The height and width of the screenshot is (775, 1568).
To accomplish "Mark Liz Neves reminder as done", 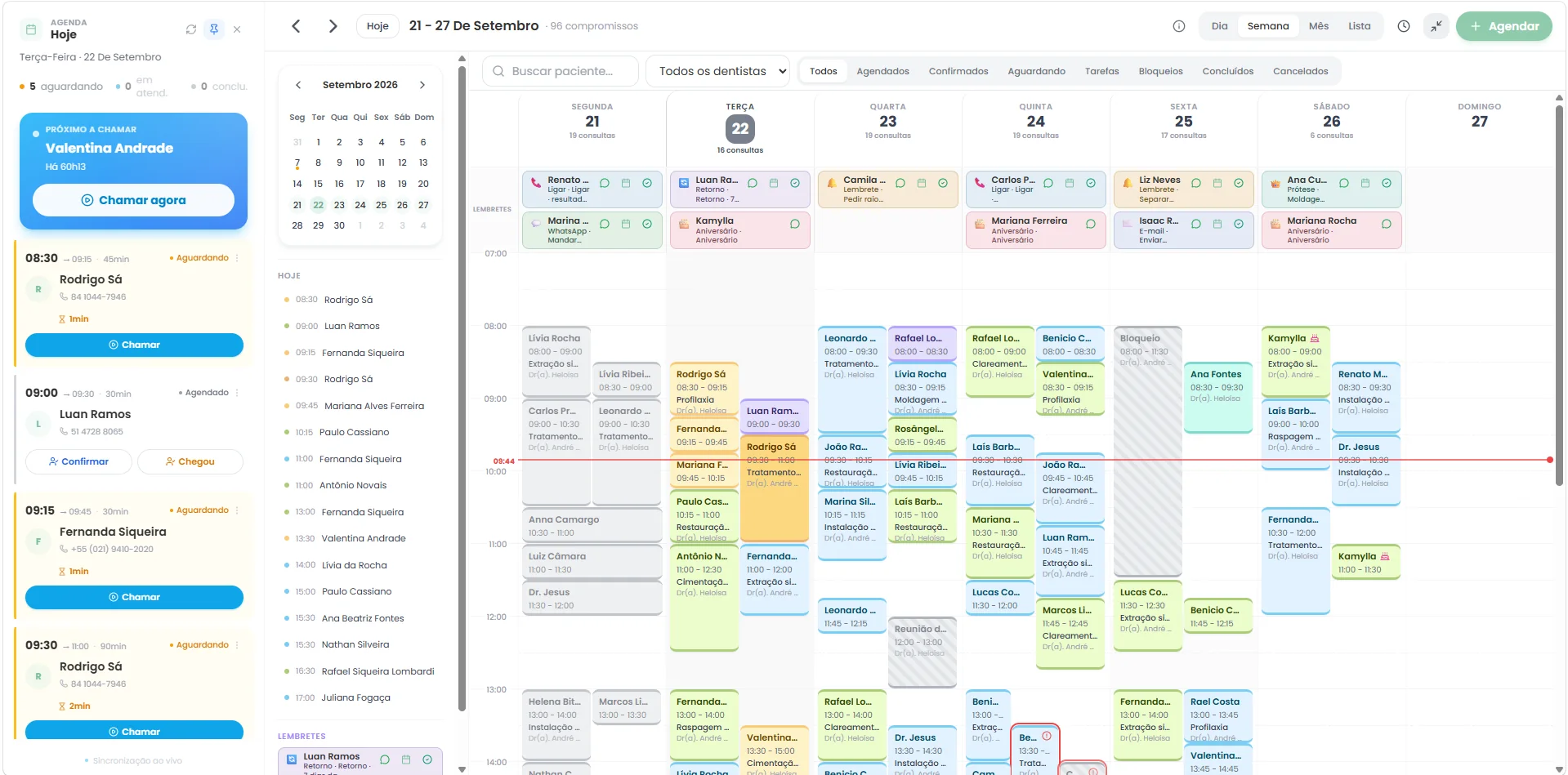I will (x=1239, y=183).
